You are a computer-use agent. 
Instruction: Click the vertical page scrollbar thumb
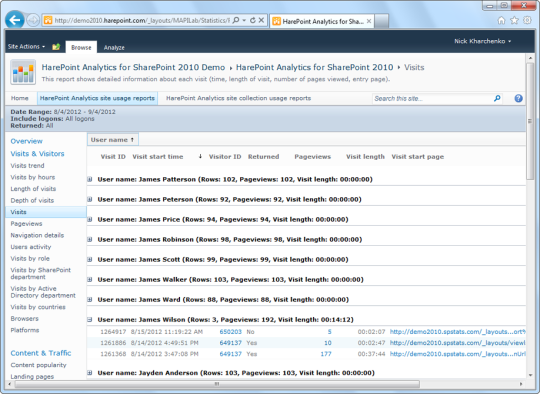[x=530, y=121]
